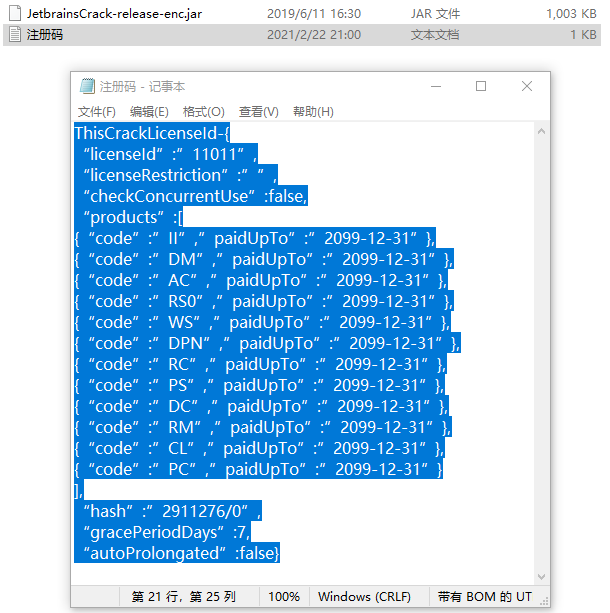Image resolution: width=610 pixels, height=613 pixels.
Task: Click the line with code PC
Action: (x=258, y=469)
